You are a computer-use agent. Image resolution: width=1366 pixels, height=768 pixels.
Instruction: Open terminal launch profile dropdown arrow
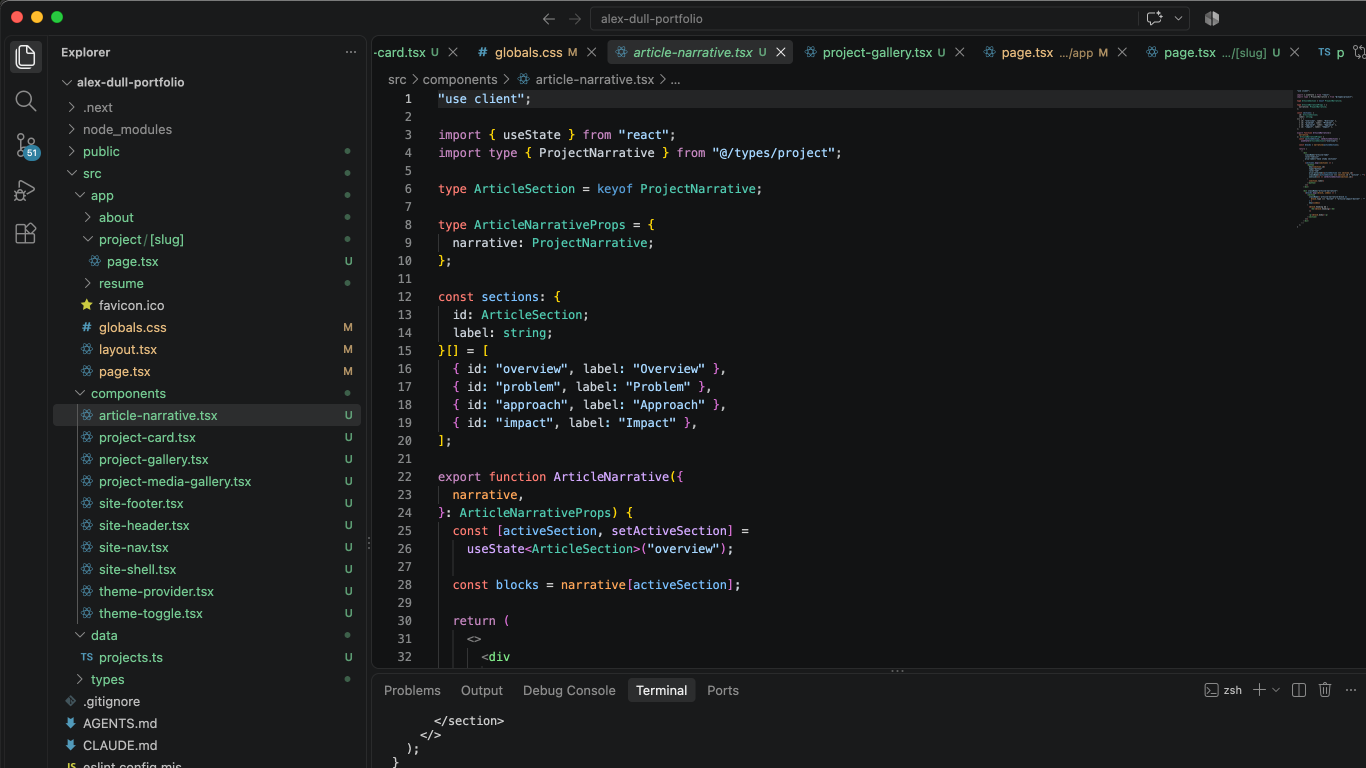click(x=1276, y=690)
